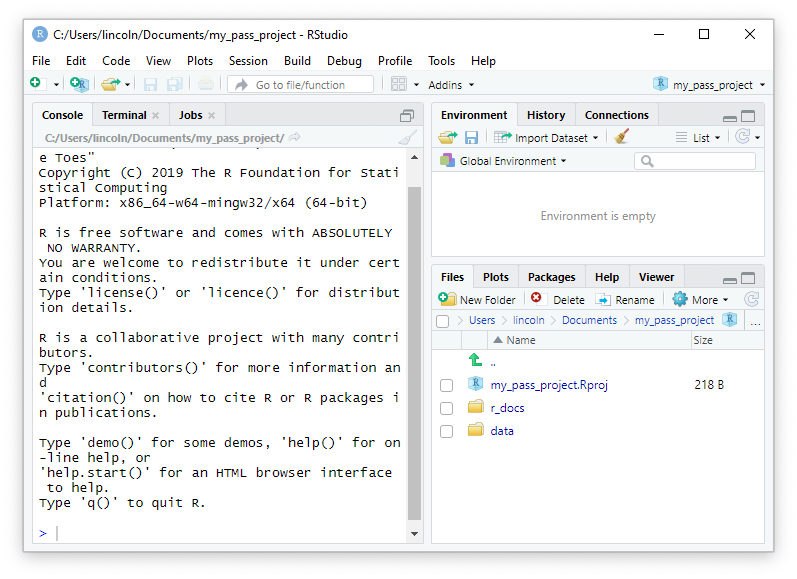Open the Import Dataset dropdown
The height and width of the screenshot is (579, 797).
[546, 138]
